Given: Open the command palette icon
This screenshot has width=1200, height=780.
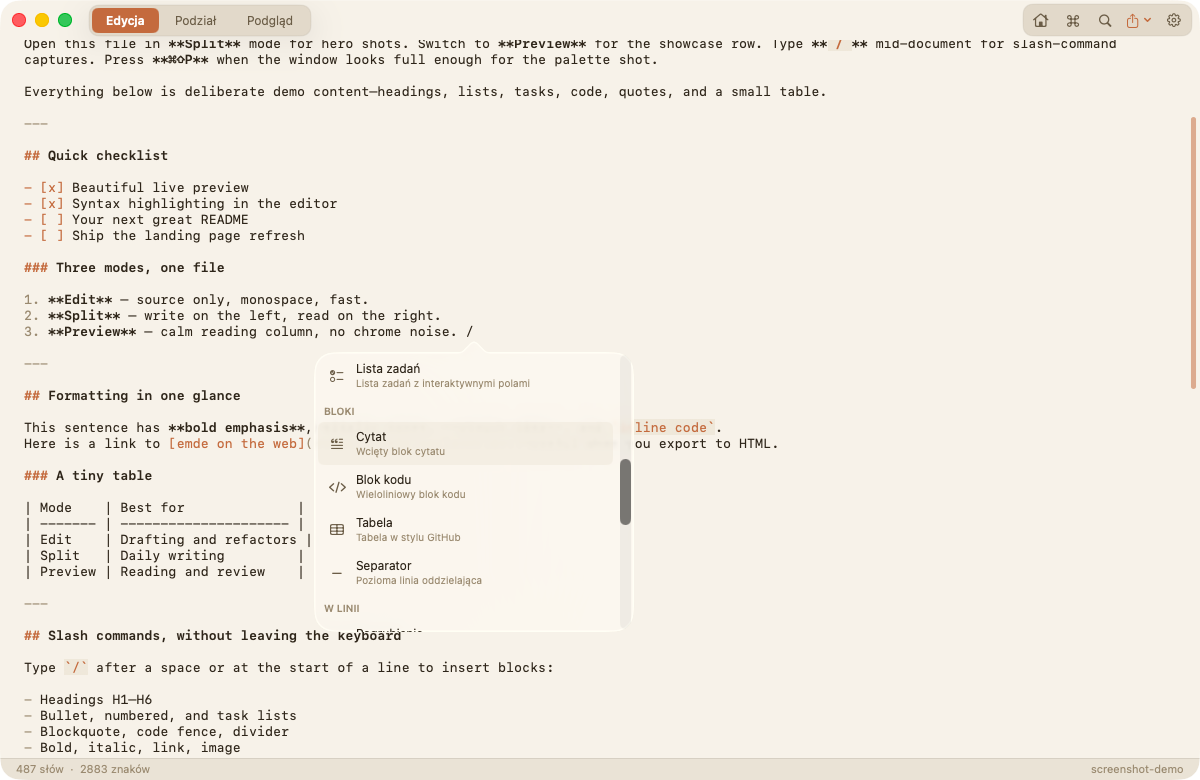Looking at the screenshot, I should click(x=1073, y=20).
